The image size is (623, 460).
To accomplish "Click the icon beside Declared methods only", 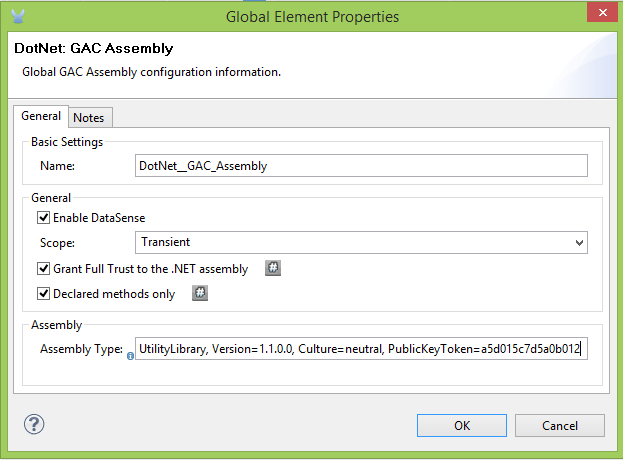I will [199, 293].
